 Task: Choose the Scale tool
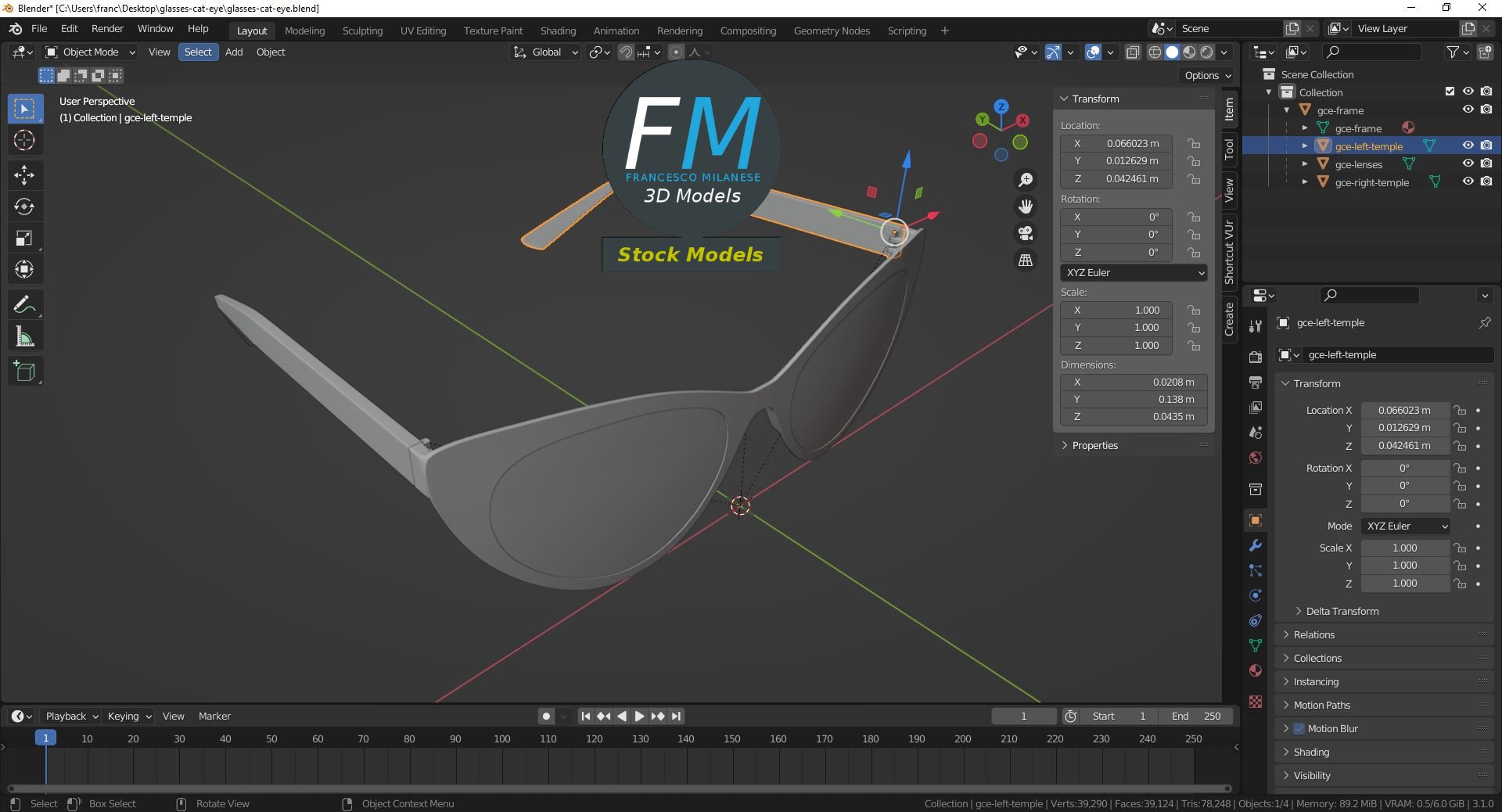tap(24, 239)
